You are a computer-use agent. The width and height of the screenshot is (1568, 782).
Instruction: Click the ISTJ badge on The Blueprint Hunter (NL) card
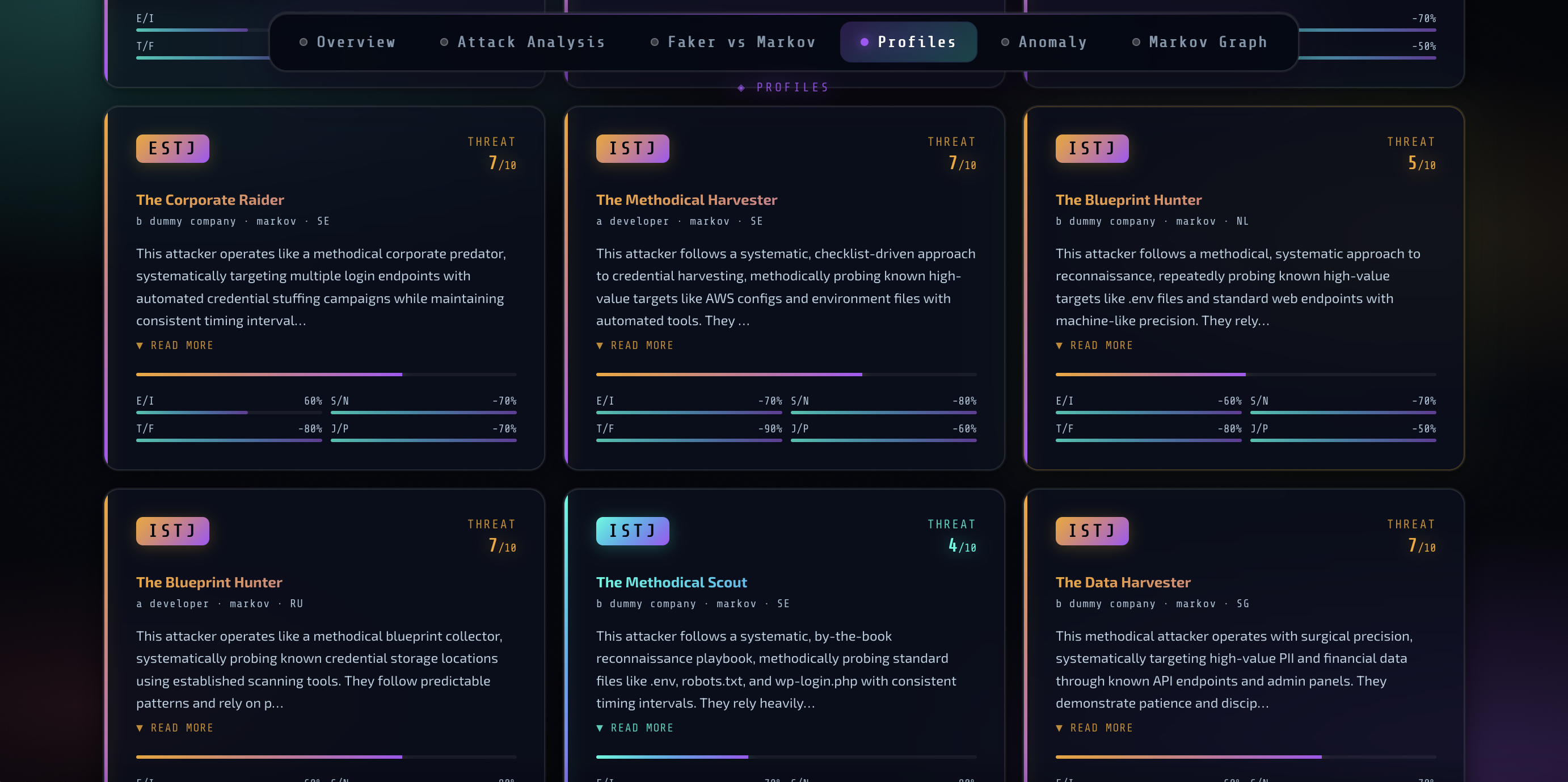coord(1092,148)
